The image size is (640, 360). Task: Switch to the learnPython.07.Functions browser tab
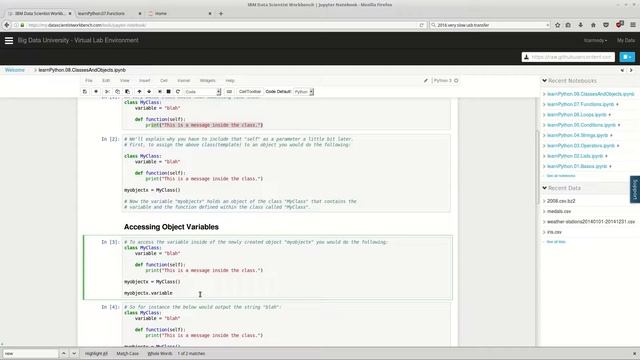[x=108, y=13]
